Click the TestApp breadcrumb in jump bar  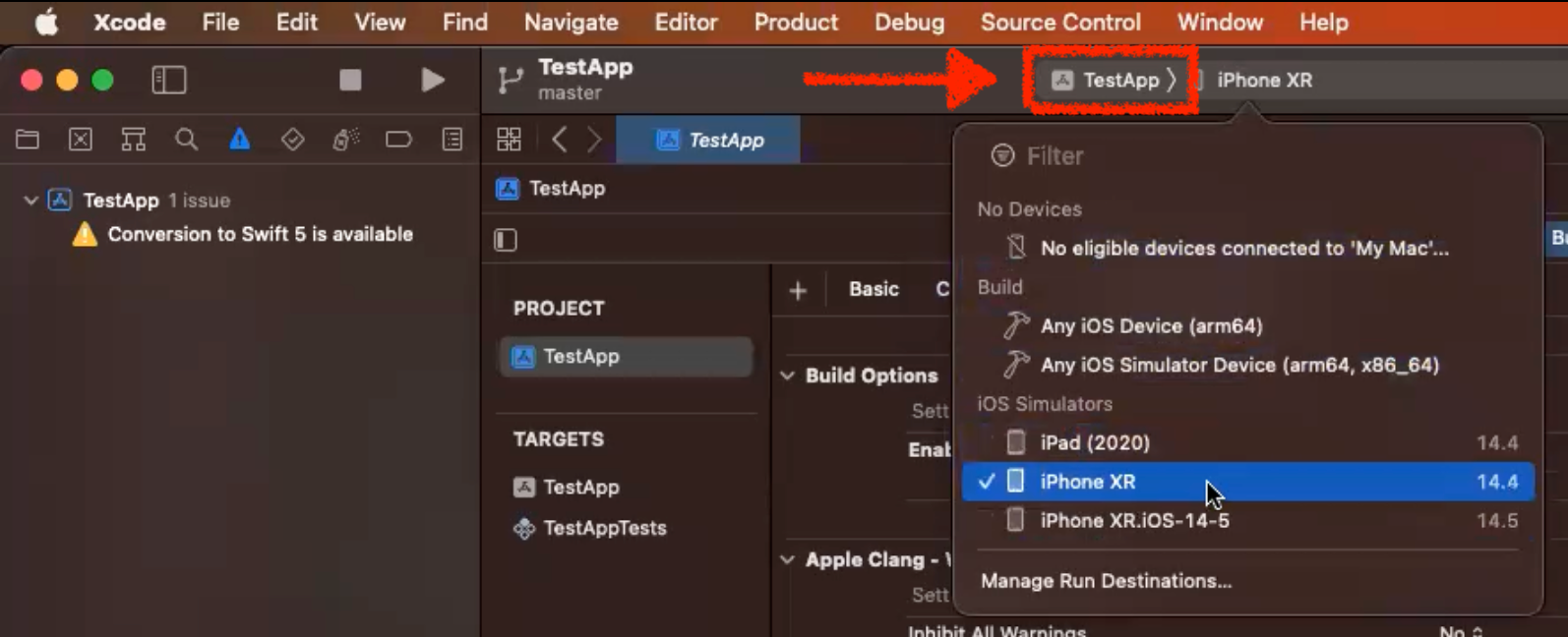[x=551, y=188]
